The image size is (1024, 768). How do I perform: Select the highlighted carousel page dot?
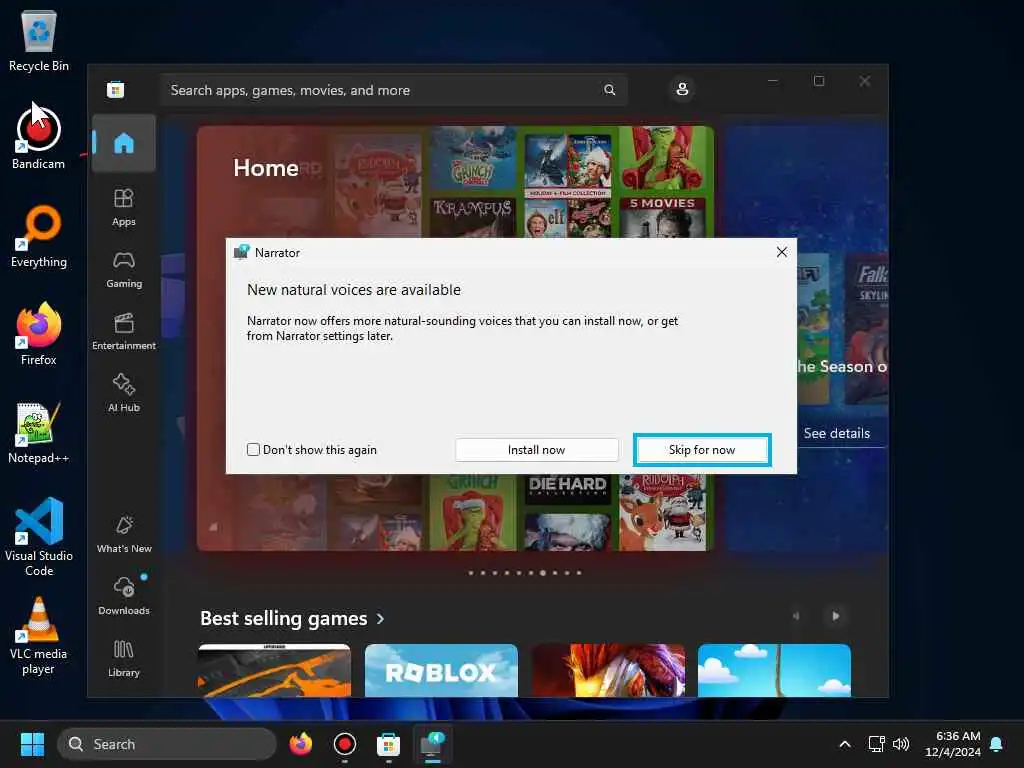(x=543, y=573)
